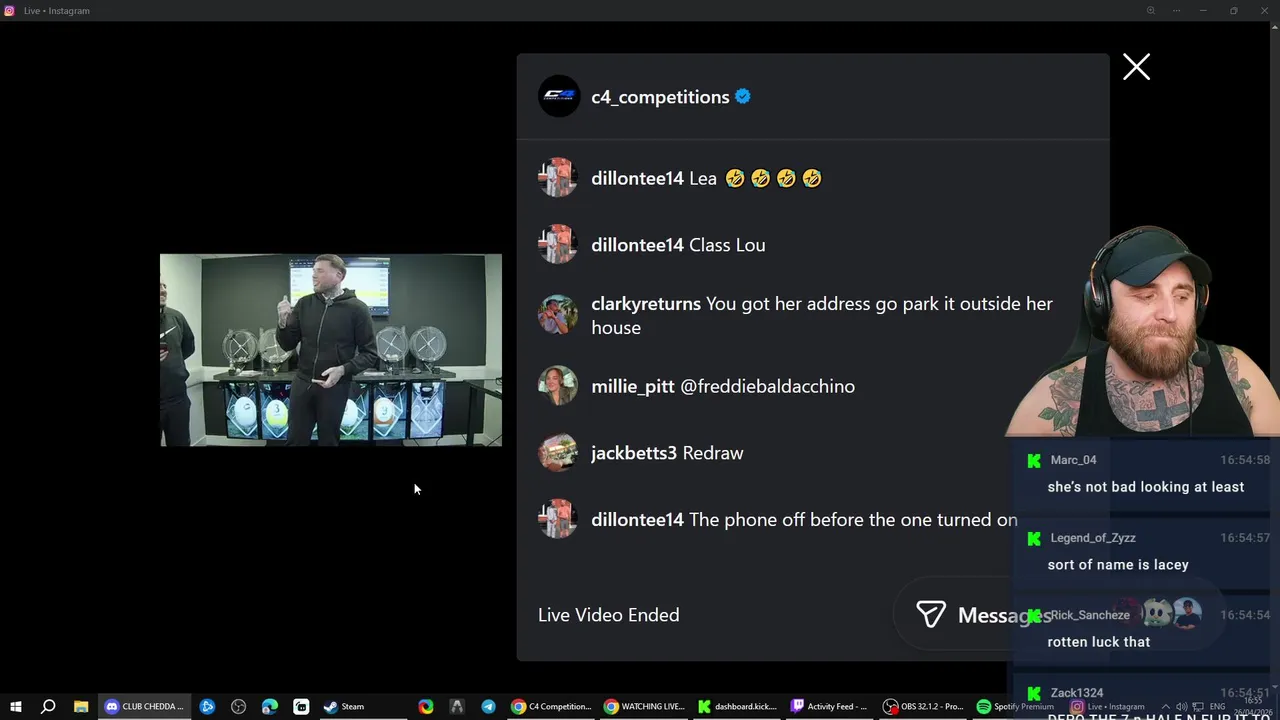Screen dimensions: 1280x720
Task: Switch to C4 Competition Chrome window
Action: tap(552, 706)
